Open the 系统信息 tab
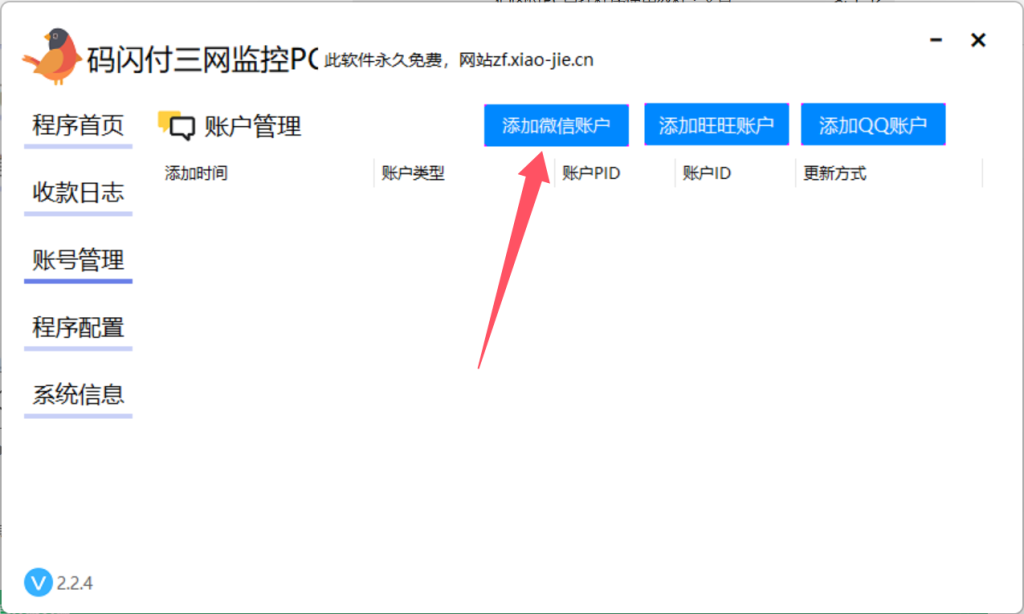Image resolution: width=1024 pixels, height=614 pixels. 78,395
